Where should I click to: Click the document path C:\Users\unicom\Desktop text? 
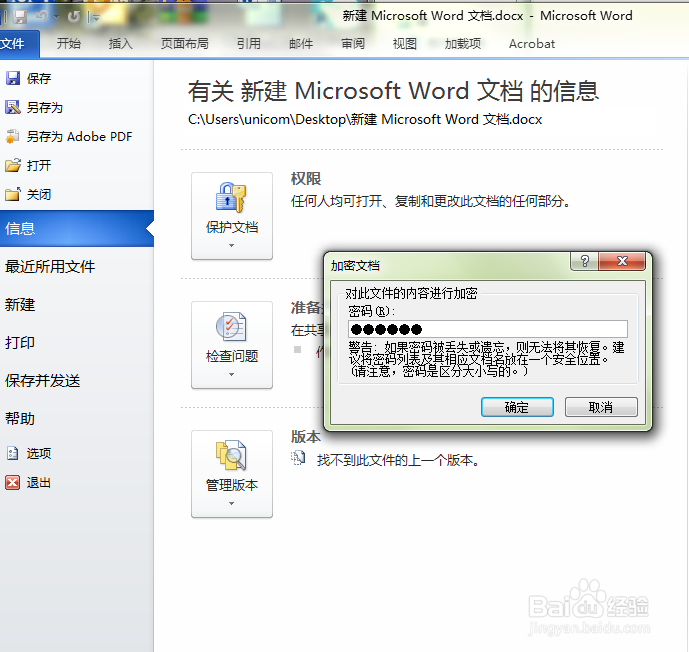[x=365, y=120]
